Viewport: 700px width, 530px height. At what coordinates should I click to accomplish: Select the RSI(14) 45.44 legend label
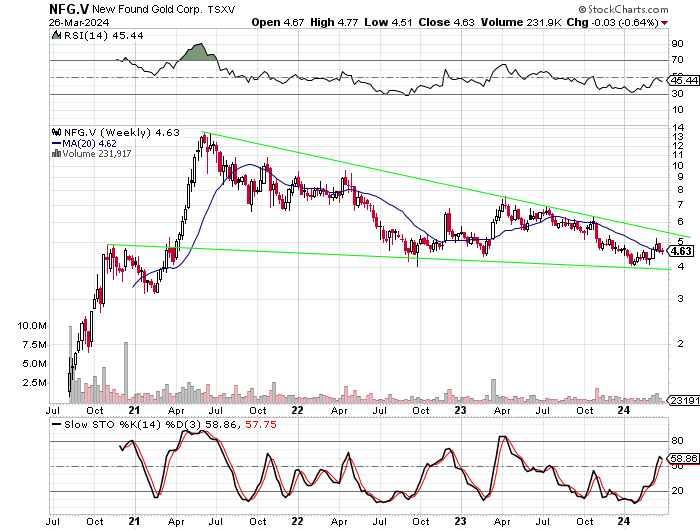(104, 36)
